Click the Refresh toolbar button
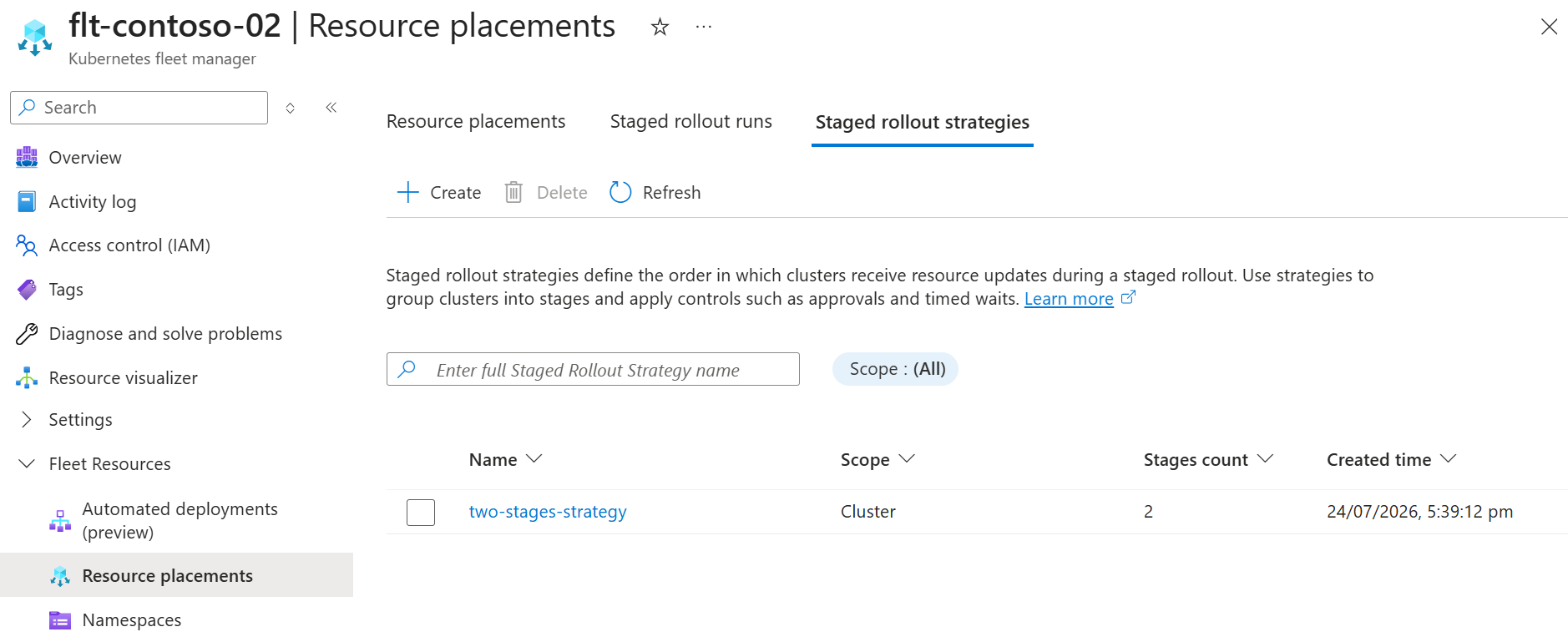 pos(655,192)
